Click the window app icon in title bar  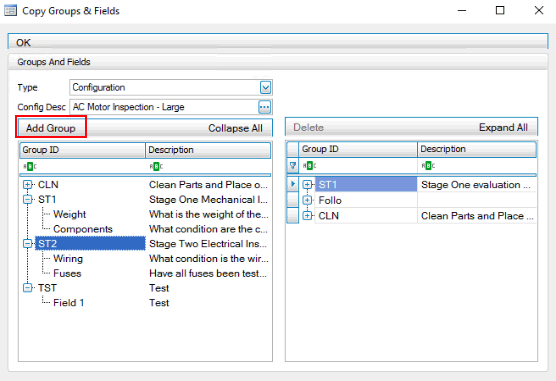[10, 10]
